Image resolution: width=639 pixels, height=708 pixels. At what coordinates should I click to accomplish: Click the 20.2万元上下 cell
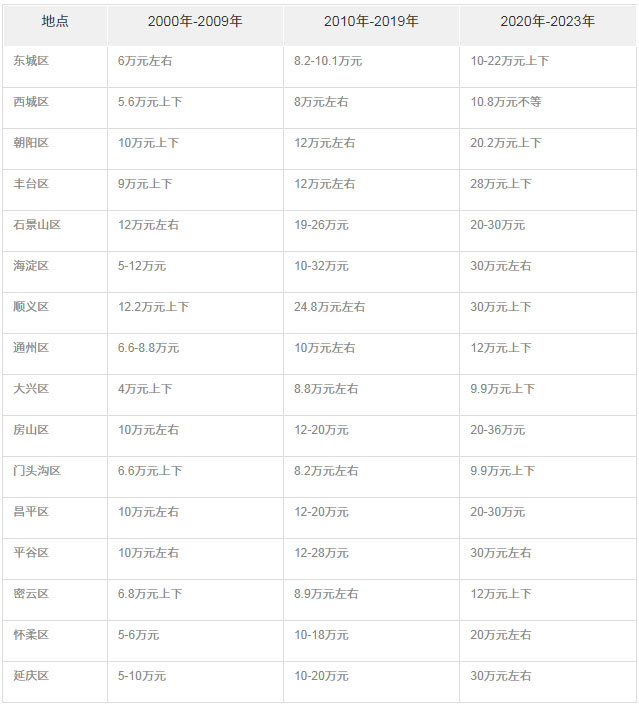[x=505, y=143]
